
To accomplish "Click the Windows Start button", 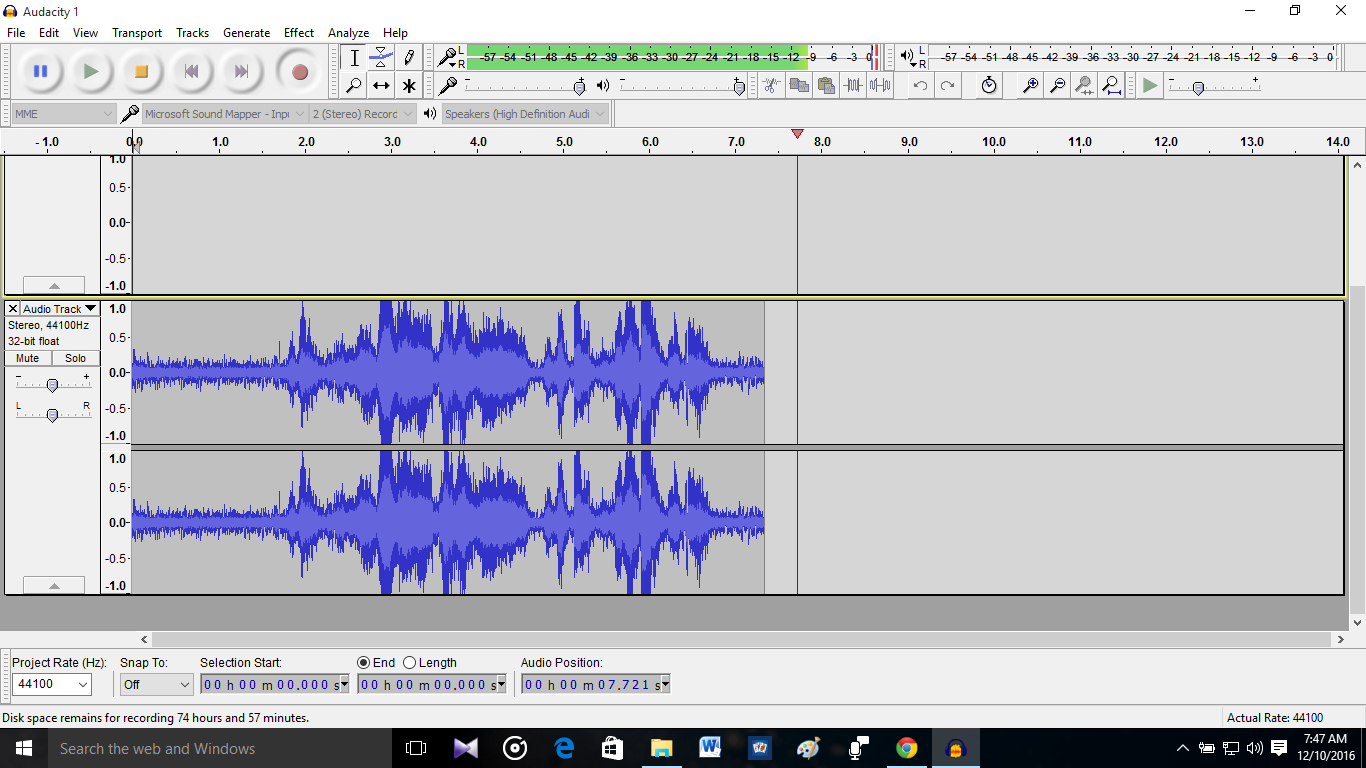I will (x=24, y=748).
